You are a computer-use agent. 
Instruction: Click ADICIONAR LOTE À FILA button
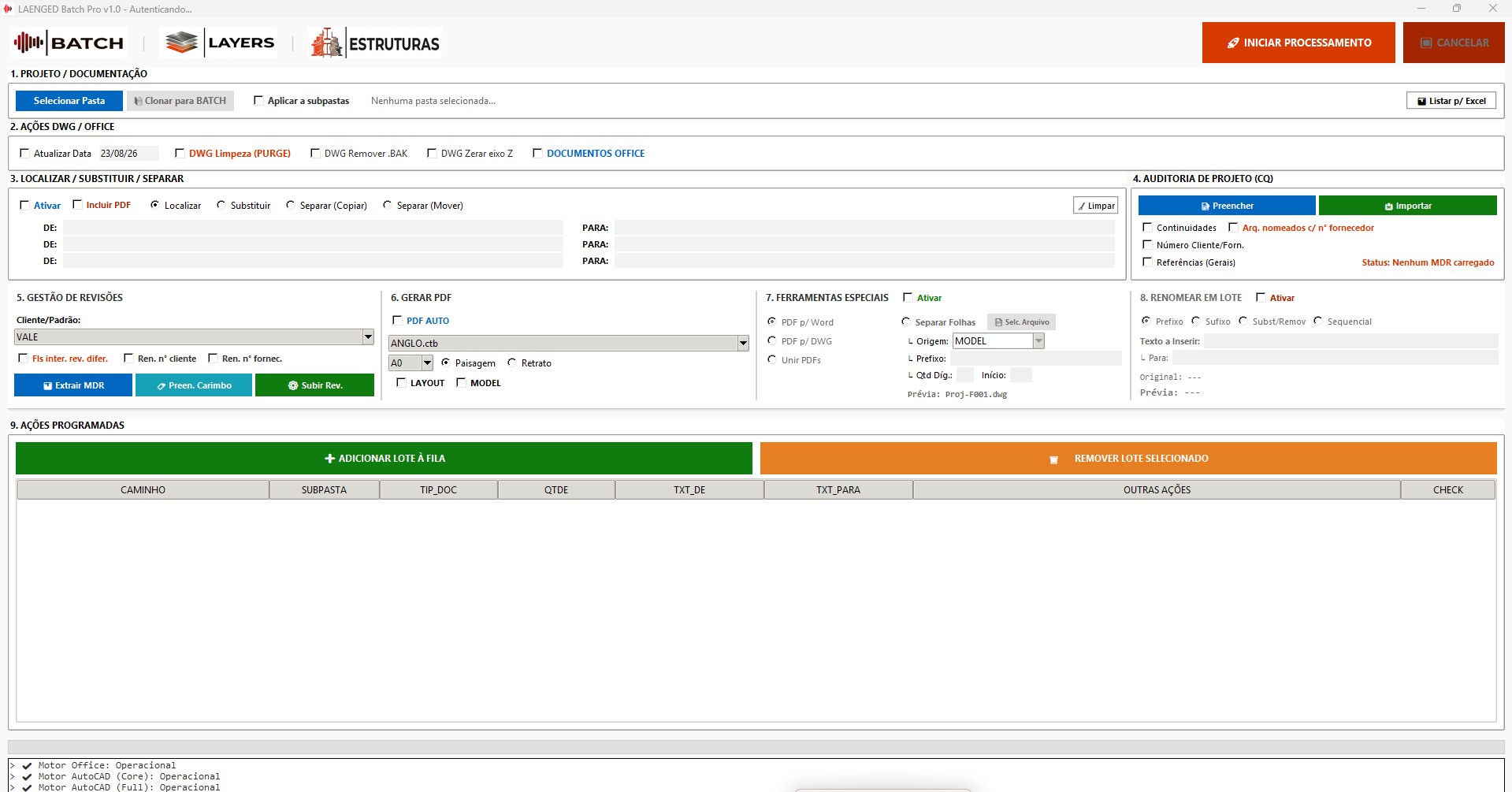click(385, 458)
